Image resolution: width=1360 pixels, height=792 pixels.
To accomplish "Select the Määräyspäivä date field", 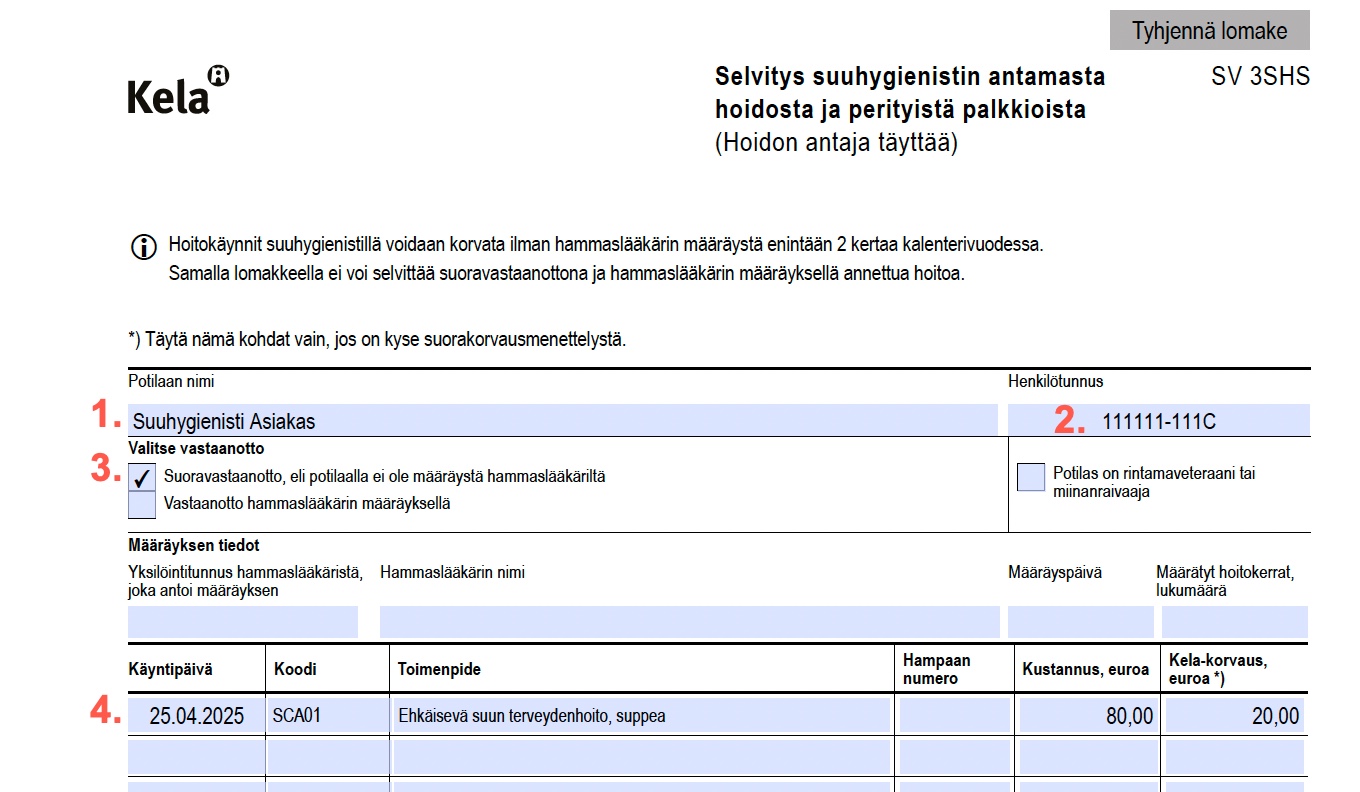I will (x=1080, y=622).
